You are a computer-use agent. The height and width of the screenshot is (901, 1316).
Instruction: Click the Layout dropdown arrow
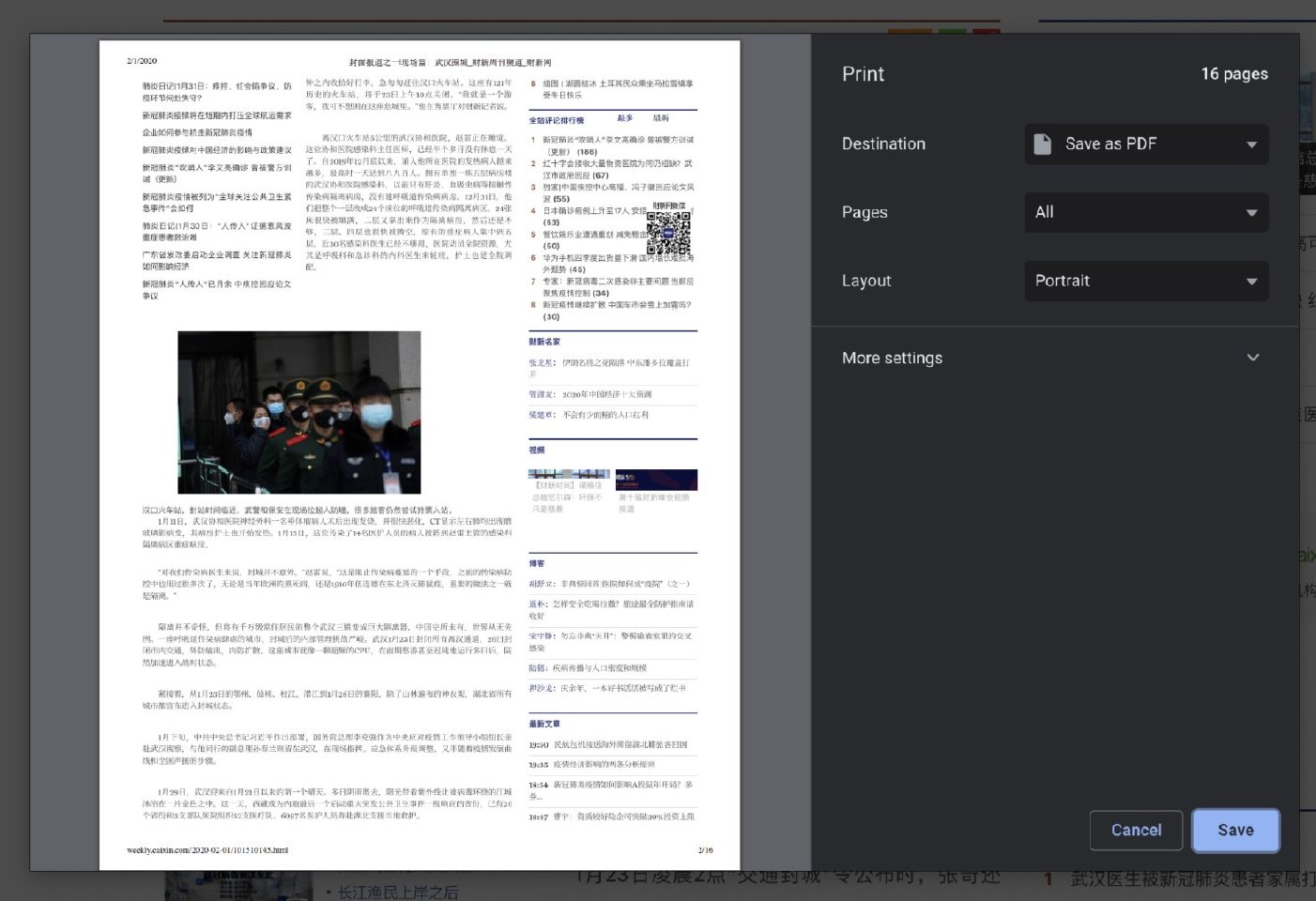click(x=1251, y=282)
